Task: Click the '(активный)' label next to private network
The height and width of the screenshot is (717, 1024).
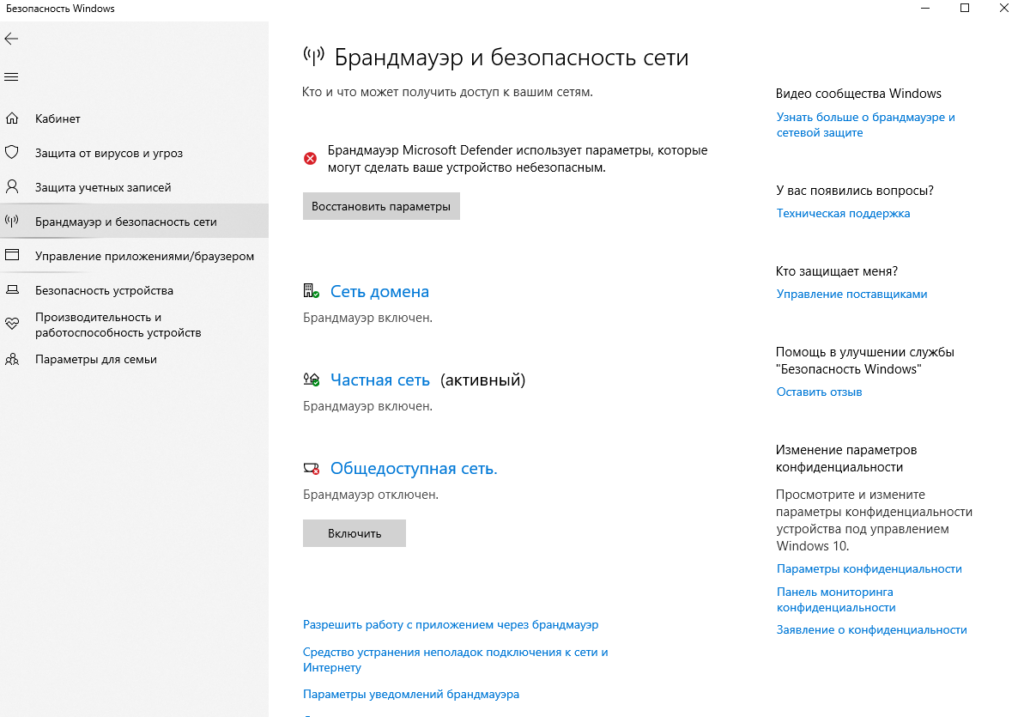Action: 483,380
